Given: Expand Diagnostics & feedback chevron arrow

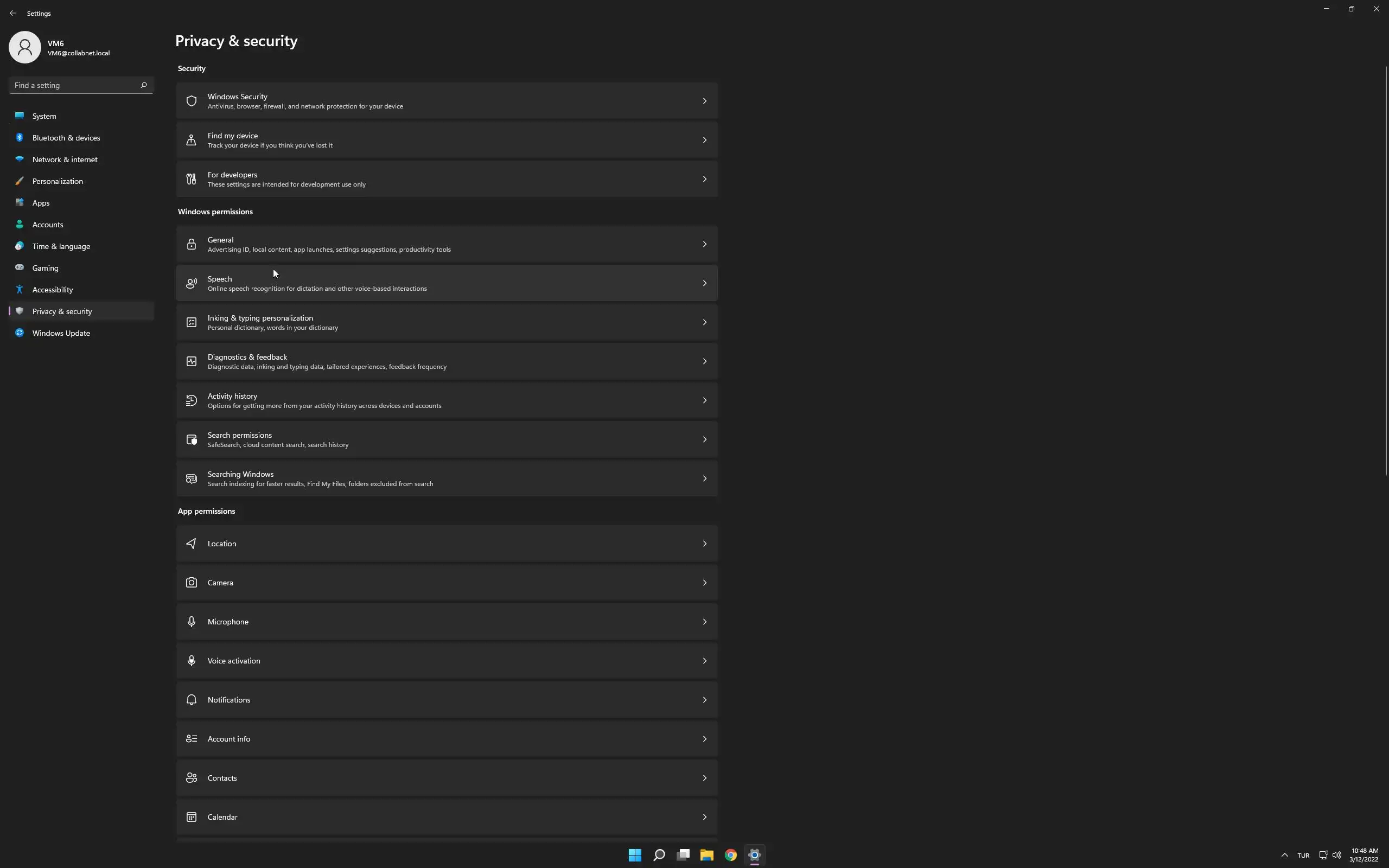Looking at the screenshot, I should (704, 362).
